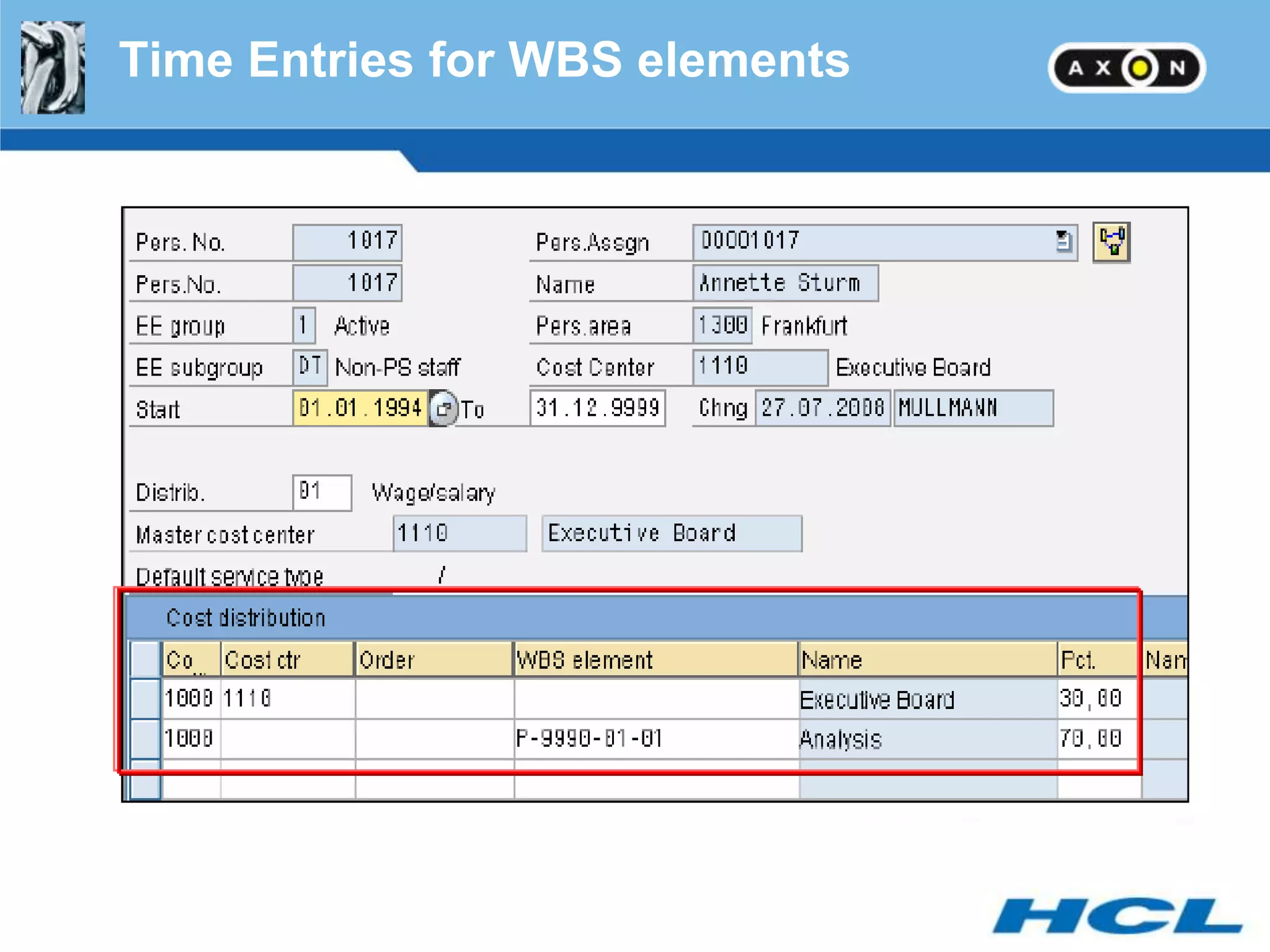
Task: Click the Start date field 01.01.1994
Action: pos(360,408)
